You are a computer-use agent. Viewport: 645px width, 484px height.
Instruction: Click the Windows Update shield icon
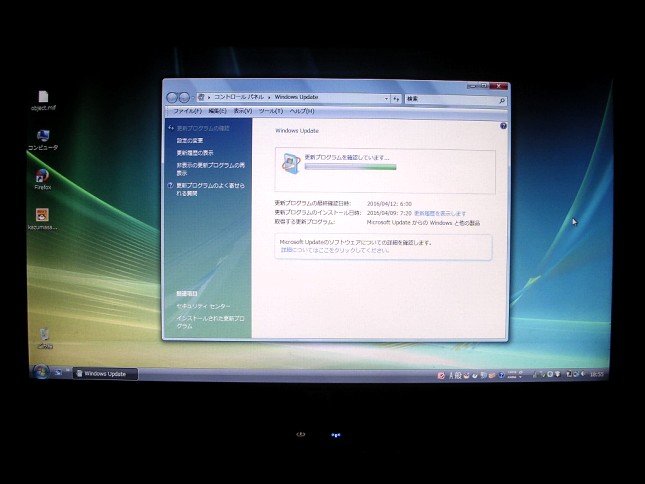pos(291,163)
